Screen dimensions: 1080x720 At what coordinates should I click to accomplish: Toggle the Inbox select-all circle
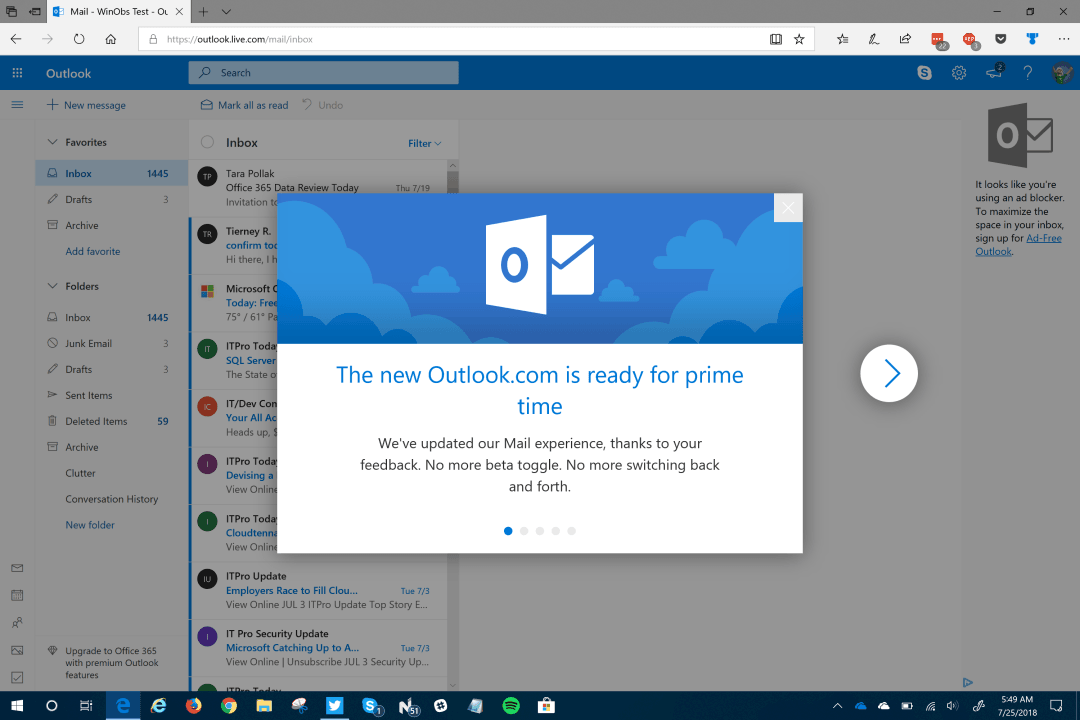[207, 143]
